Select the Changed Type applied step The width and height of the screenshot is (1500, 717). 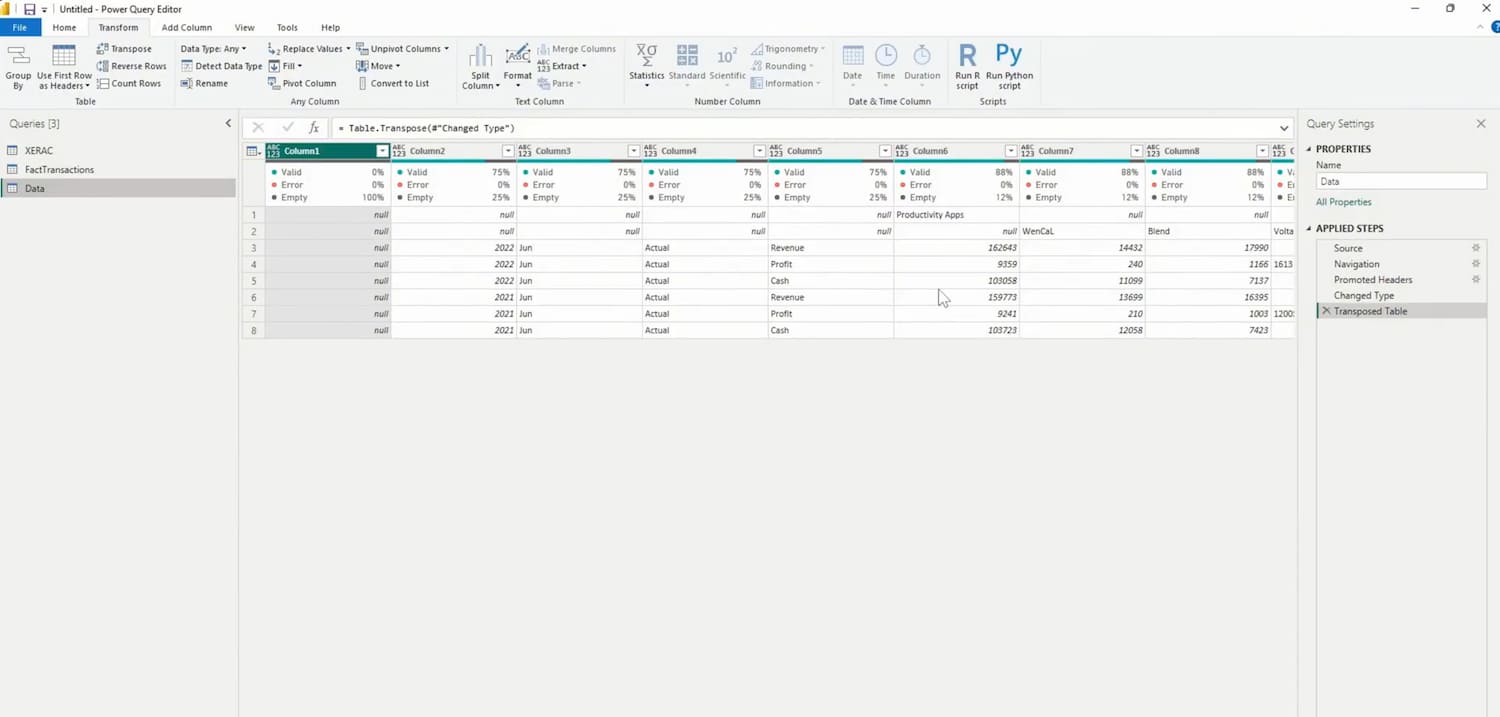[1363, 296]
